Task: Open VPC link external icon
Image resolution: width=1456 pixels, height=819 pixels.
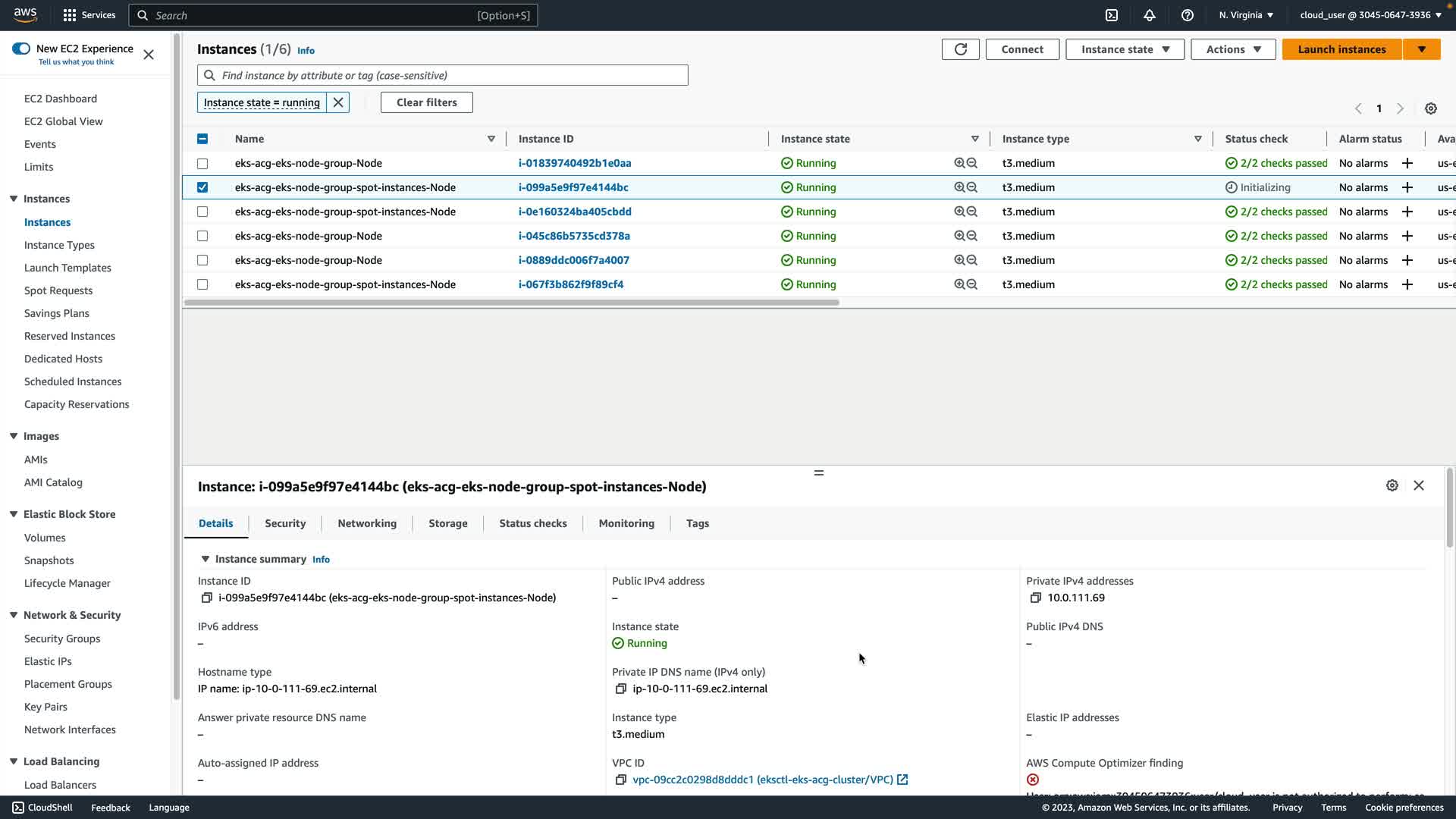Action: tap(902, 780)
